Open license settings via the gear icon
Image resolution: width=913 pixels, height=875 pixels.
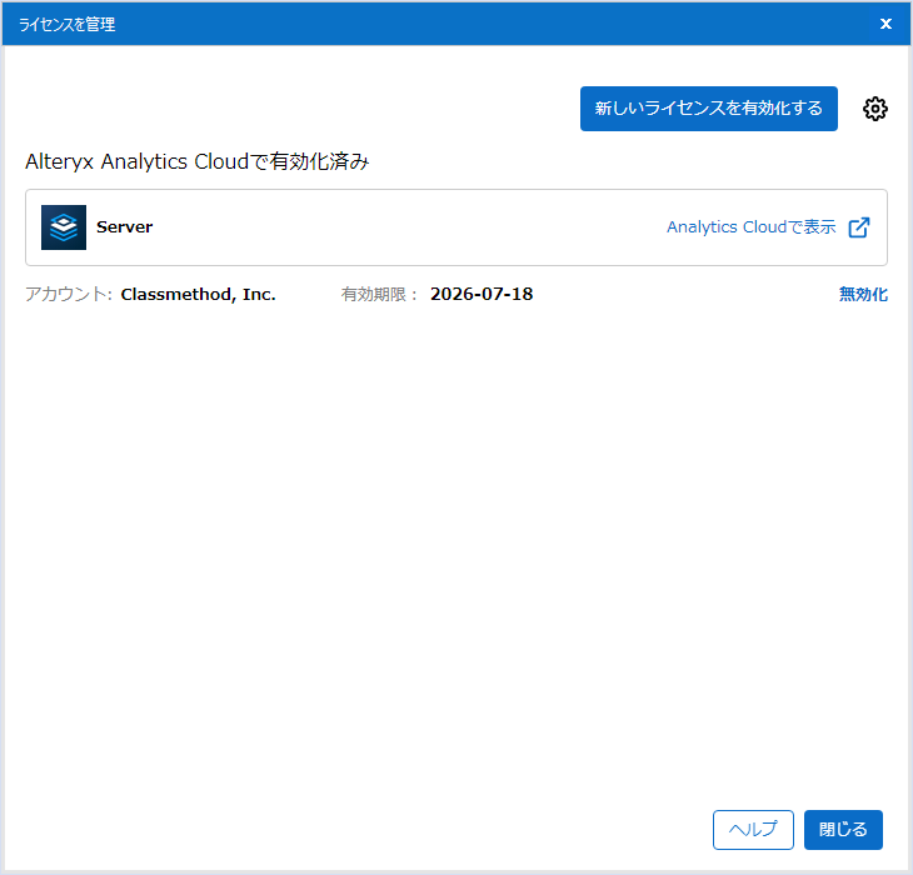(x=875, y=109)
